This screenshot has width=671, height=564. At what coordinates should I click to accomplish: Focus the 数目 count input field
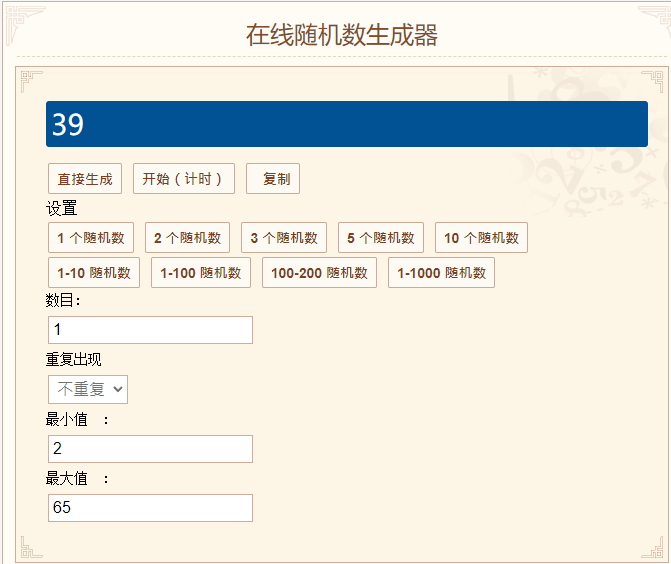click(x=150, y=330)
